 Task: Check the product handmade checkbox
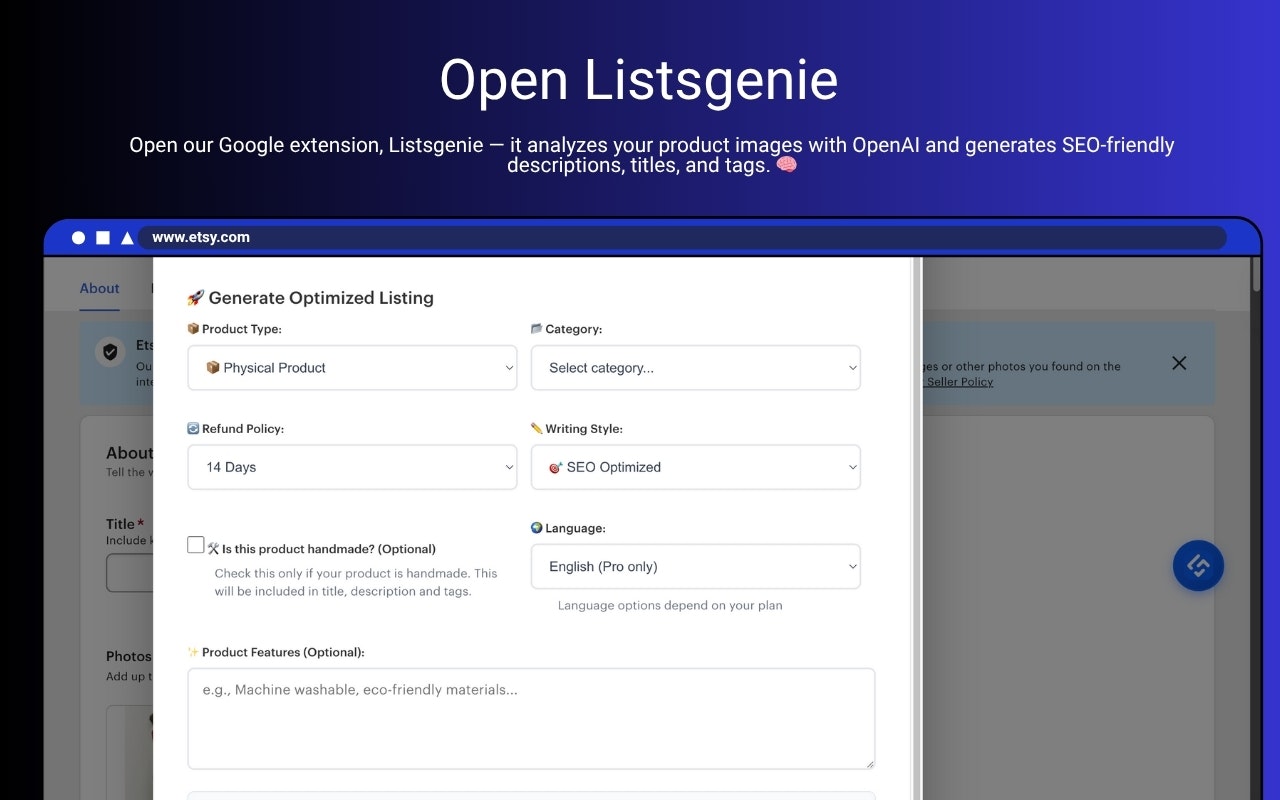coord(196,545)
